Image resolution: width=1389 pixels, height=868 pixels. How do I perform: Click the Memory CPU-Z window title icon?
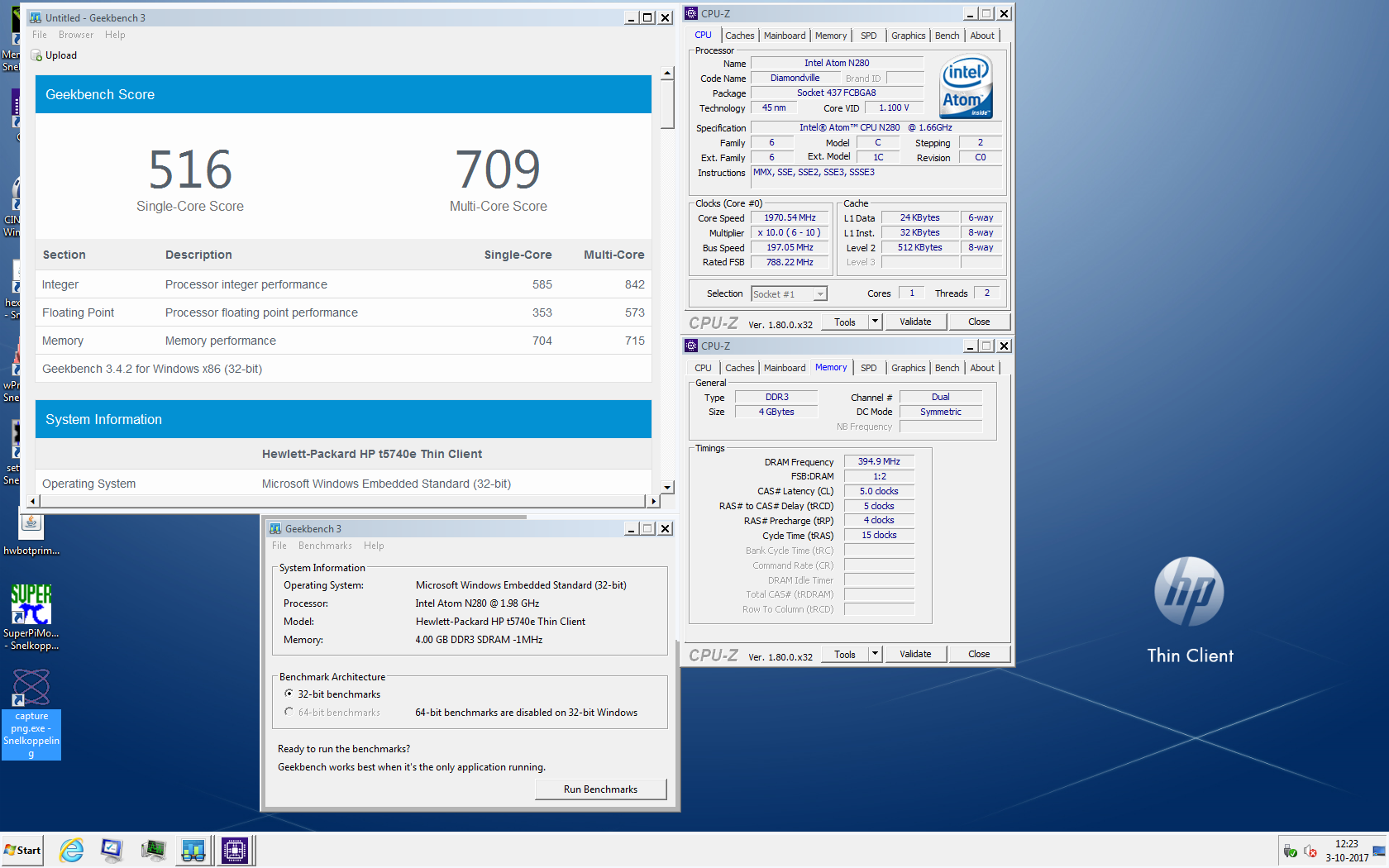pyautogui.click(x=692, y=346)
